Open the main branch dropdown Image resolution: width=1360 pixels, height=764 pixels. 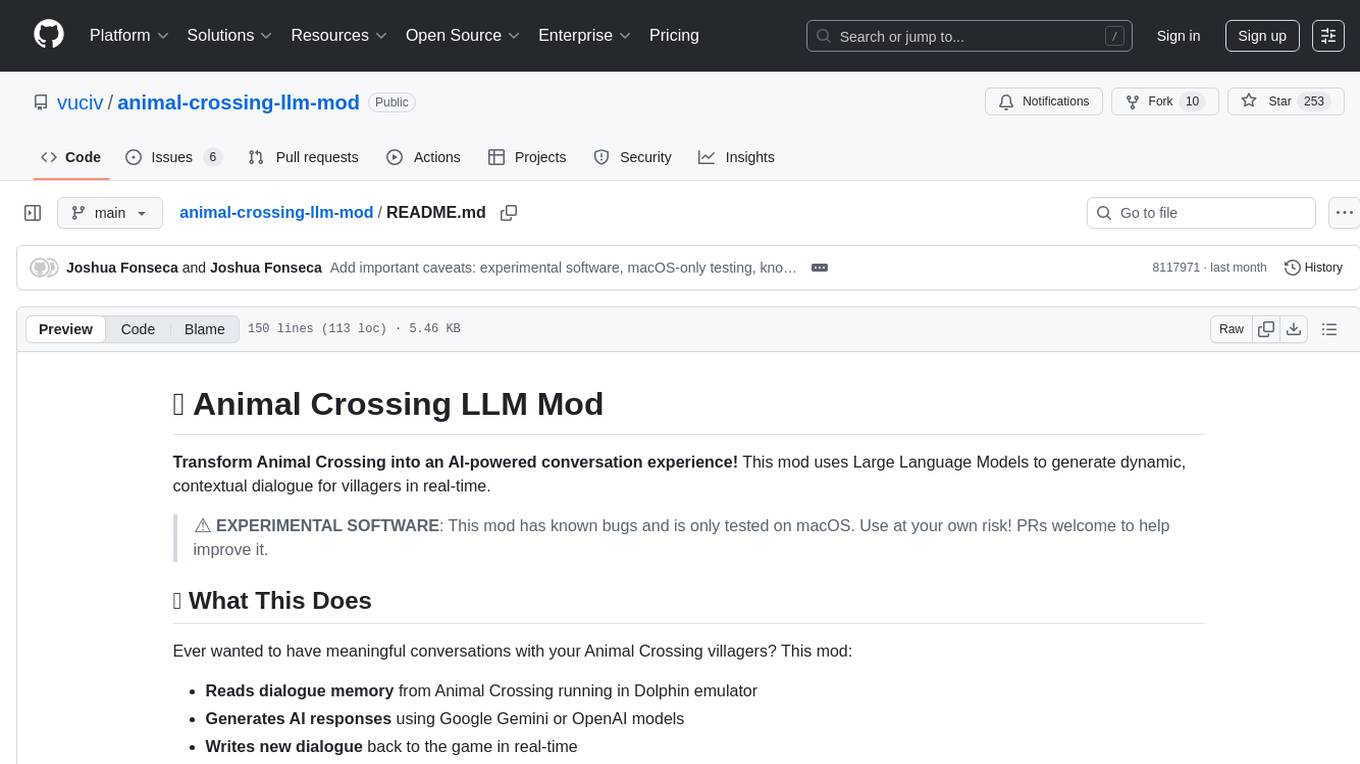[x=110, y=213]
